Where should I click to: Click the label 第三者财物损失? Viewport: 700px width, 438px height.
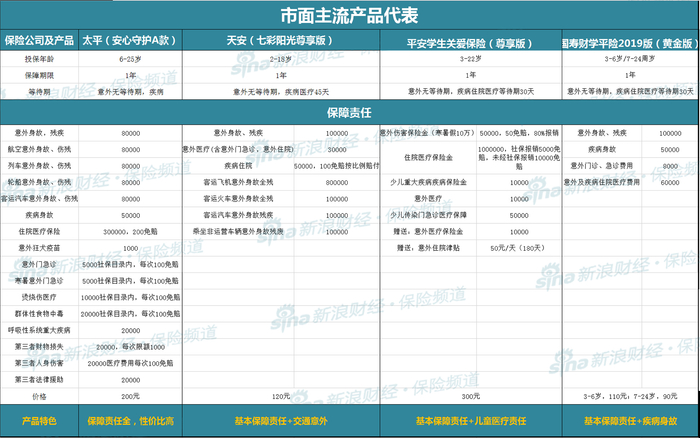tap(39, 347)
